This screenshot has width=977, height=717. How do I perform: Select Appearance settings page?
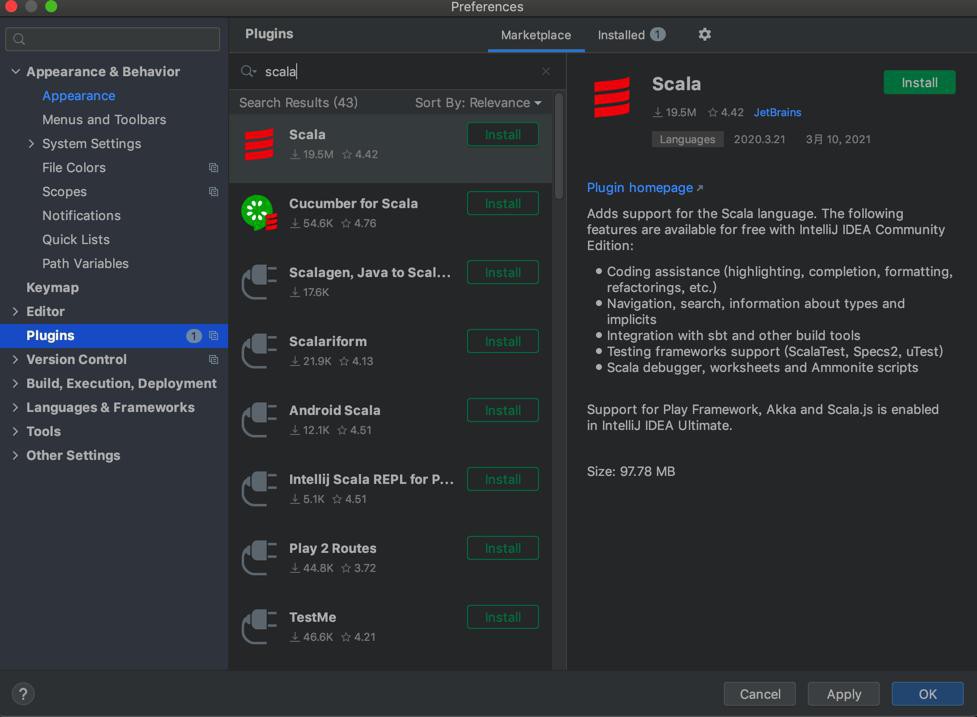pyautogui.click(x=79, y=96)
